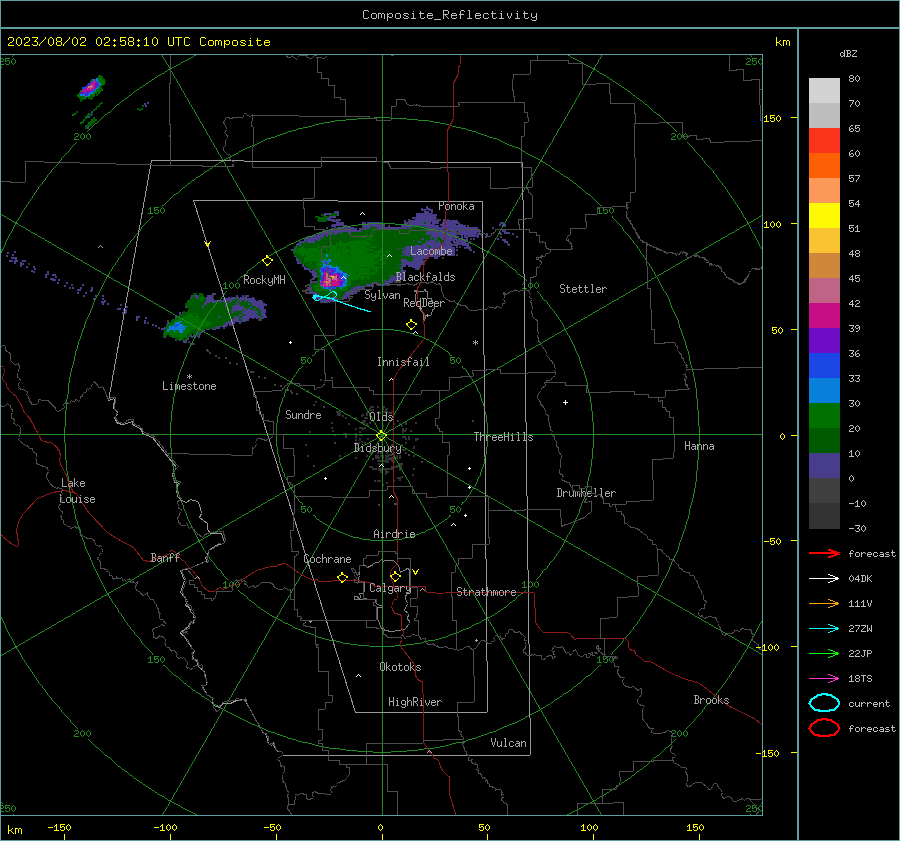The image size is (900, 841).
Task: Click the red forecast arrow in legend
Action: (824, 553)
